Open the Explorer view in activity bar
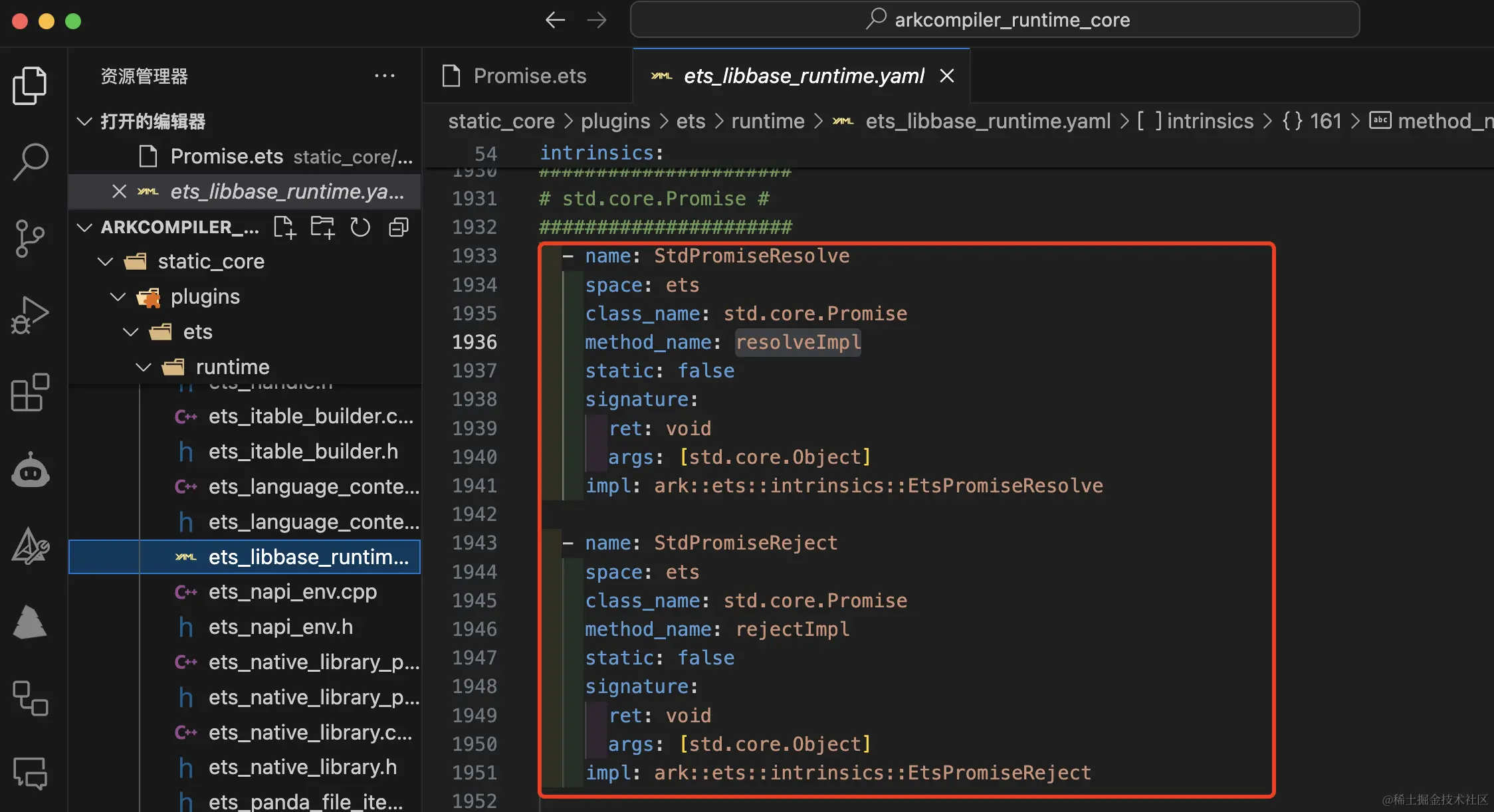The image size is (1494, 812). (x=30, y=86)
